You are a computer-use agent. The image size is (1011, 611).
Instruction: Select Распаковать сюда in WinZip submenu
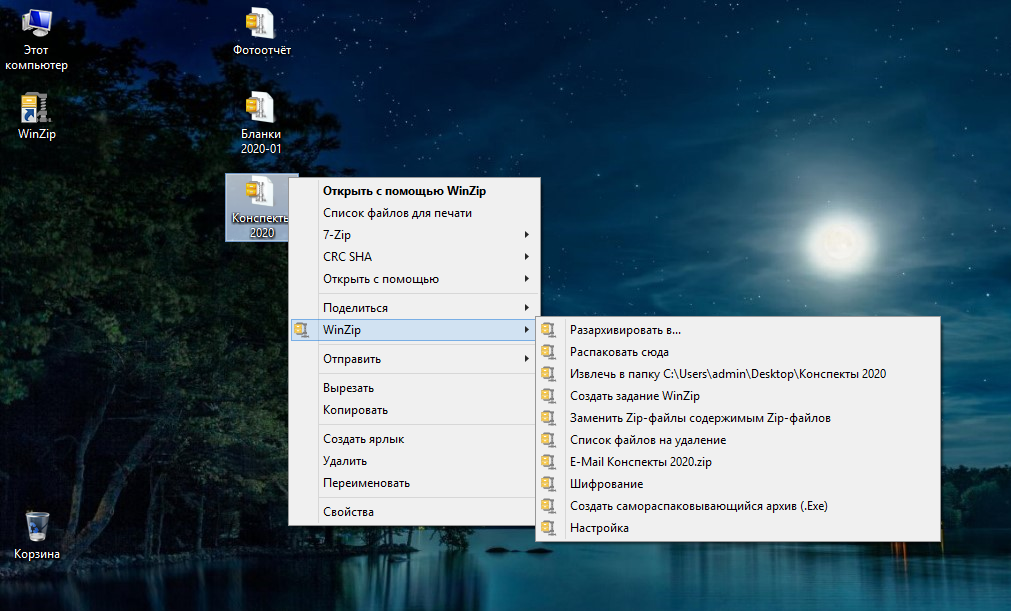738,352
